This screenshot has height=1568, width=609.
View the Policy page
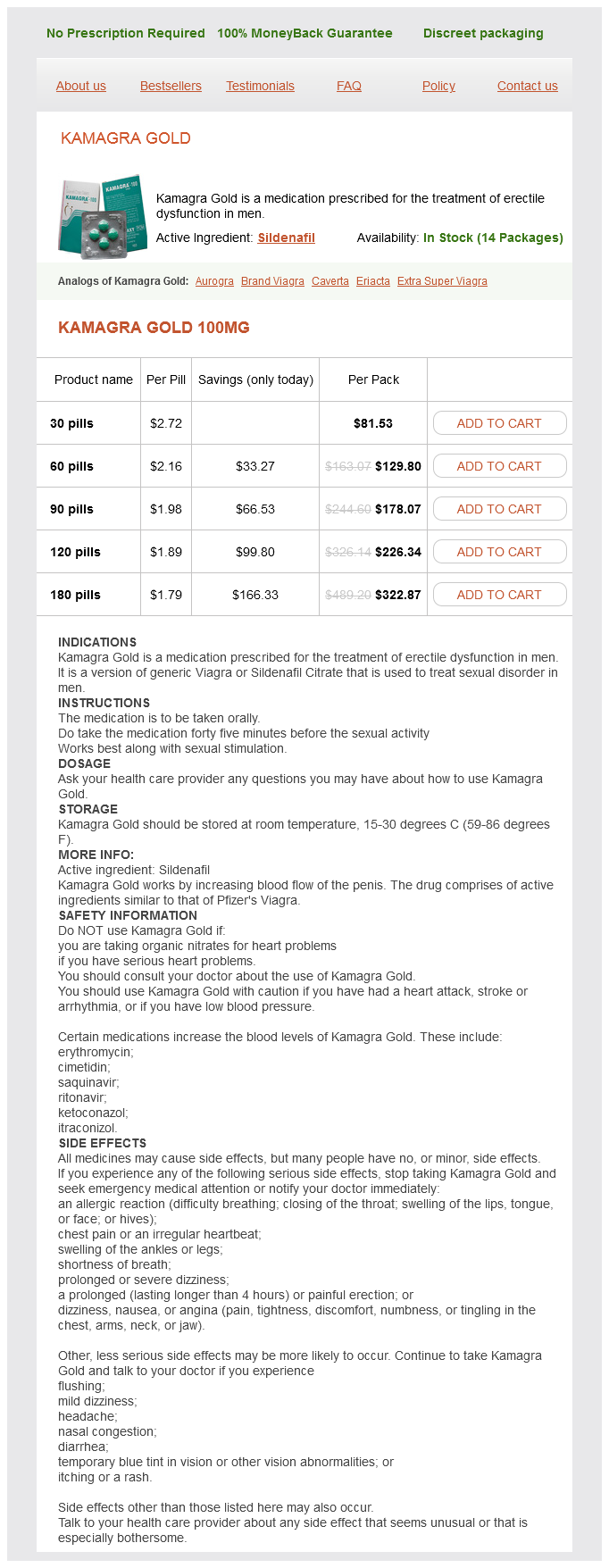click(x=438, y=86)
